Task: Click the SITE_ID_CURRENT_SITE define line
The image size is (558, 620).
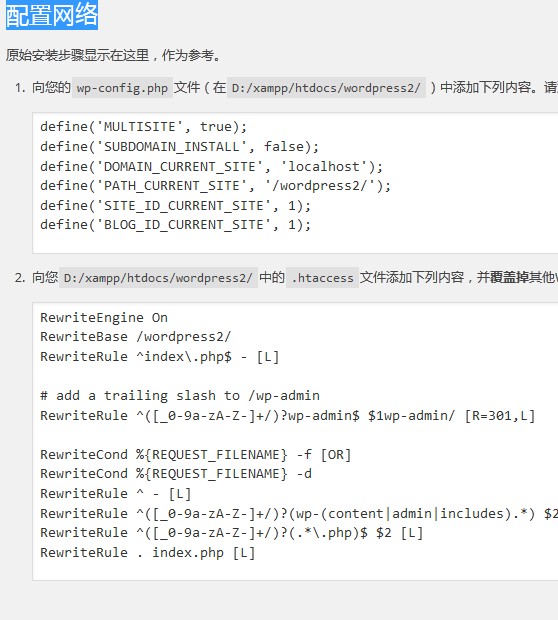Action: [176, 205]
